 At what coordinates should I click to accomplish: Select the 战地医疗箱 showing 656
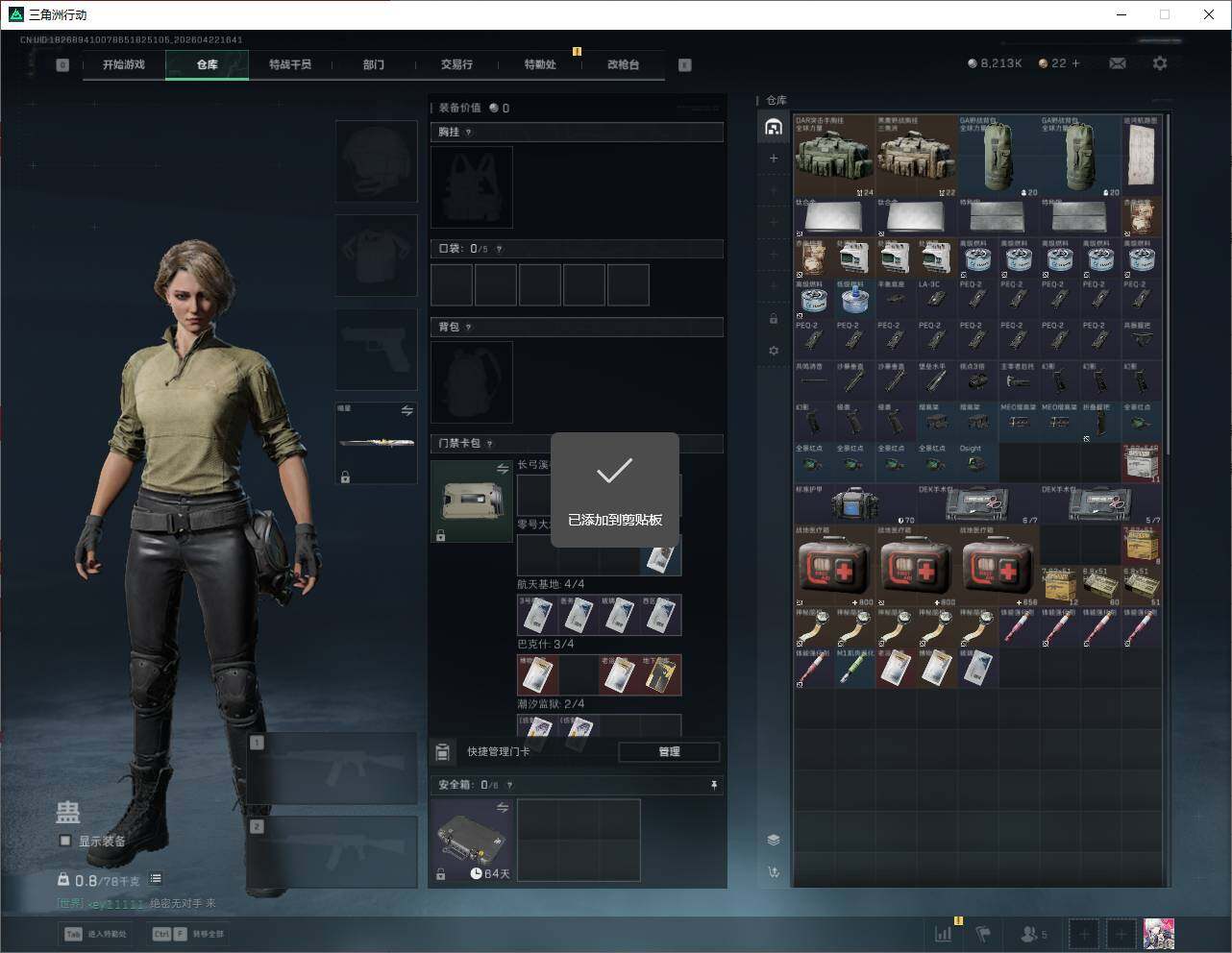(998, 566)
